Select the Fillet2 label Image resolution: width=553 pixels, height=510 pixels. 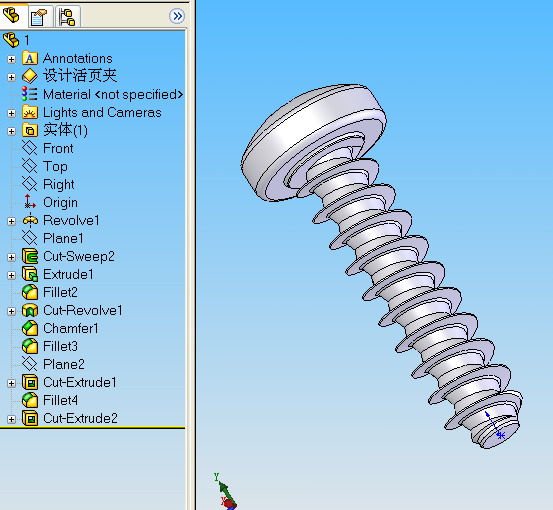(60, 292)
